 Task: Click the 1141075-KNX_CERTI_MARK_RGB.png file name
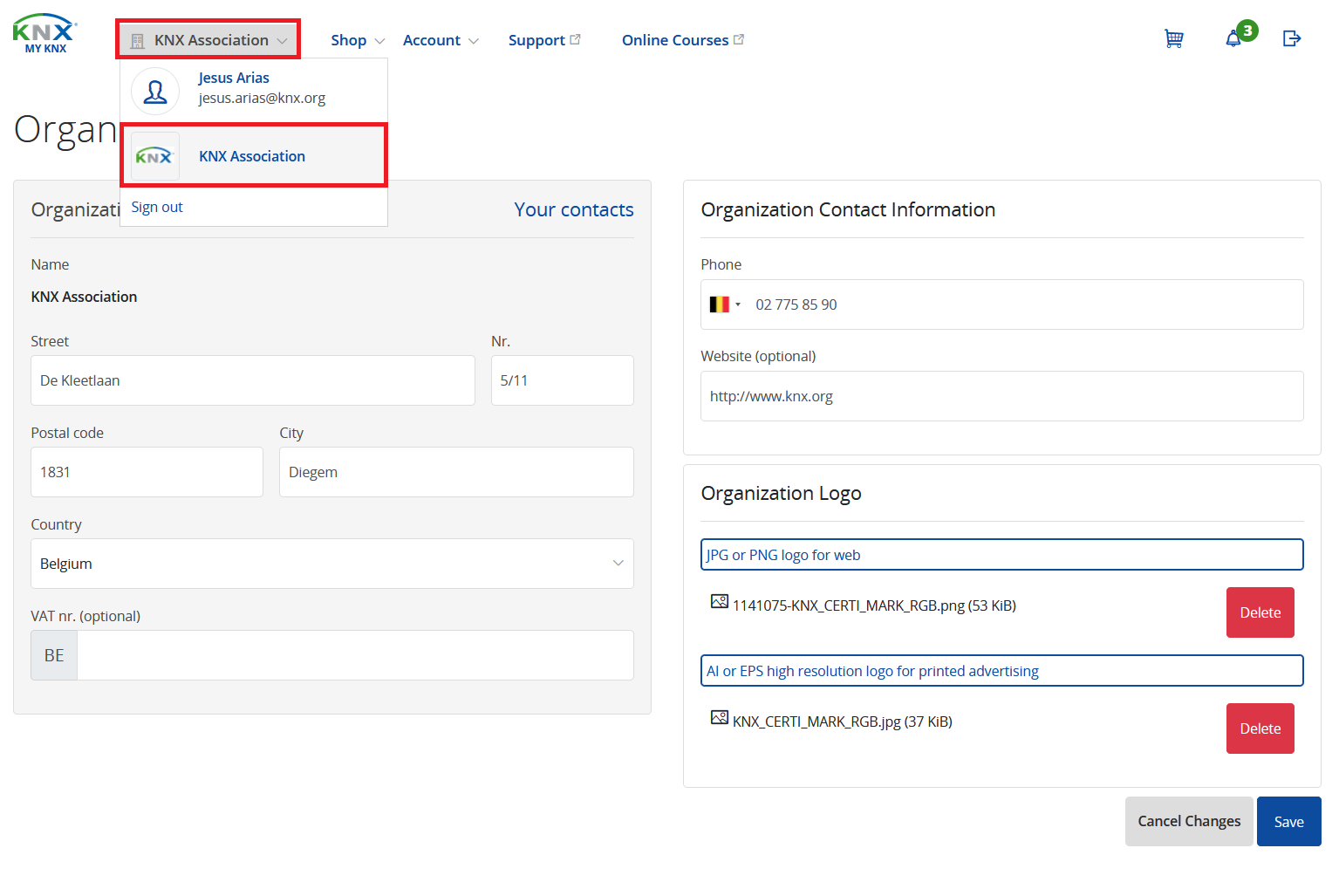point(874,605)
